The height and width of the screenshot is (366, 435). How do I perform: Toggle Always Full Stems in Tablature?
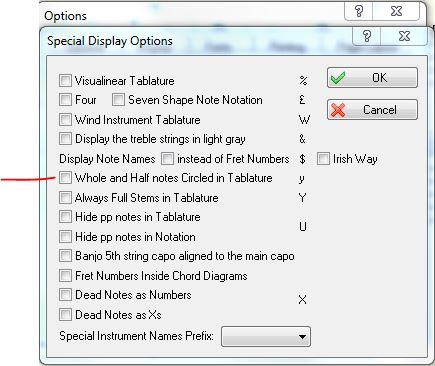(65, 197)
